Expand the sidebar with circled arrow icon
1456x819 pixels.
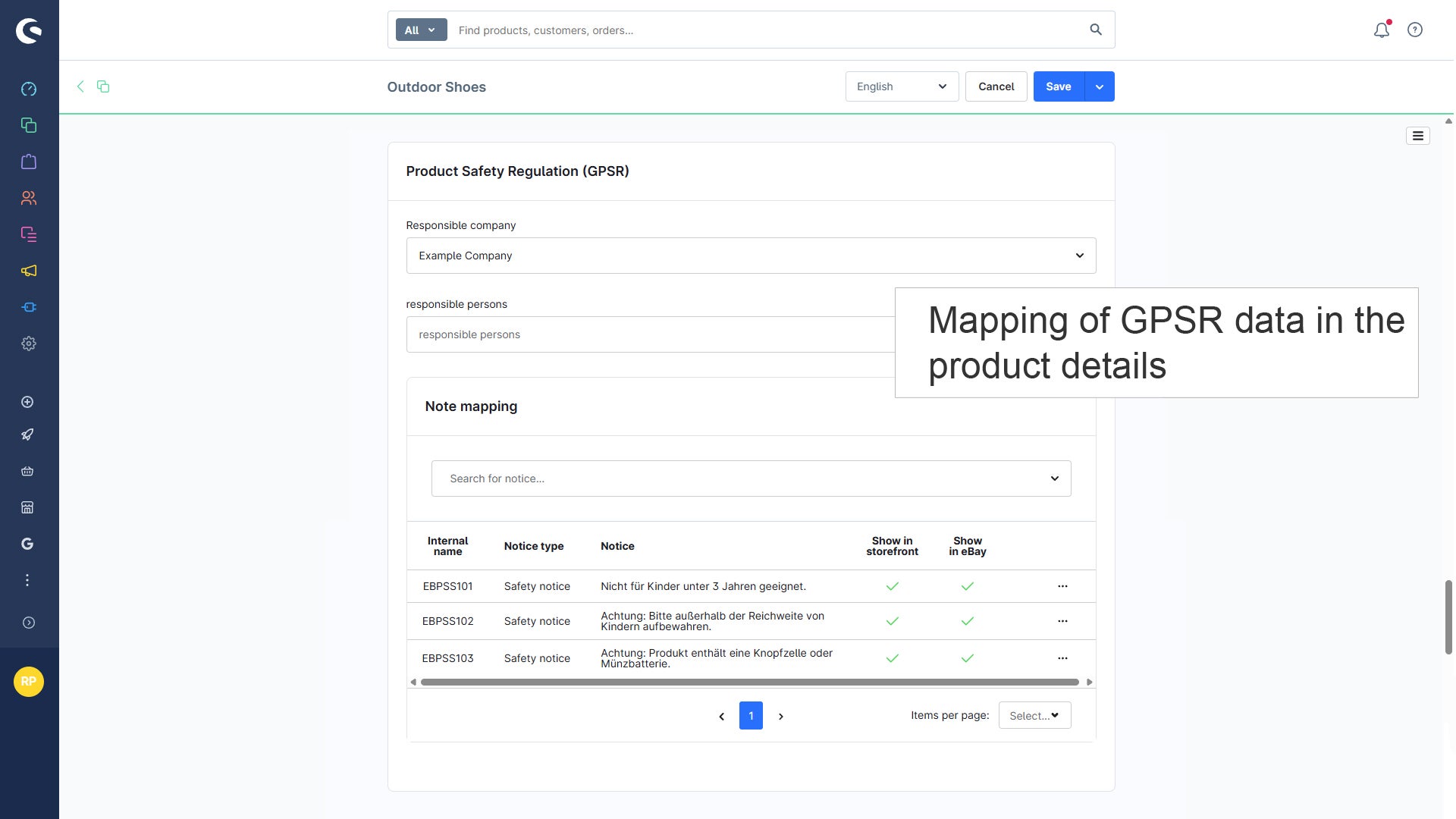[x=29, y=623]
